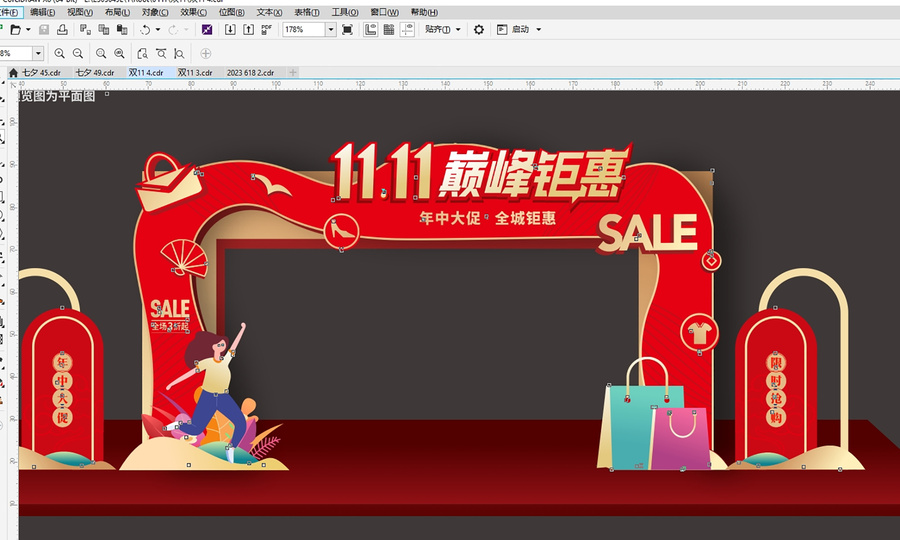The image size is (900, 540).
Task: Click the Zoom to page height icon
Action: pyautogui.click(x=179, y=53)
